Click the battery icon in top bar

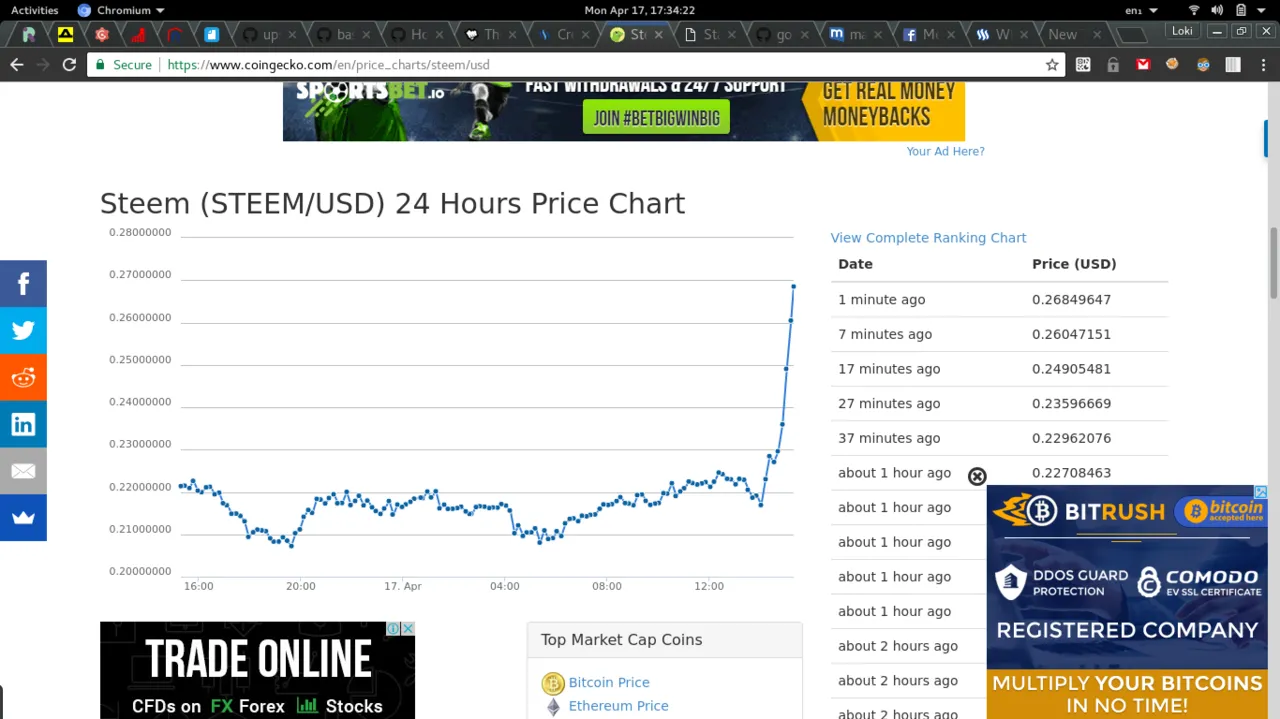[1241, 10]
